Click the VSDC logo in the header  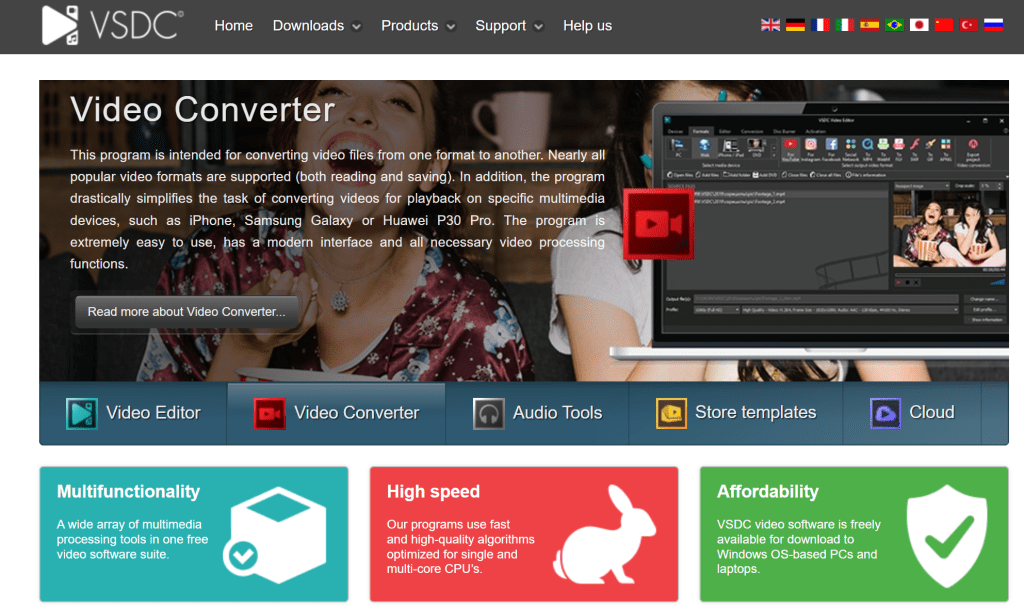[x=111, y=25]
